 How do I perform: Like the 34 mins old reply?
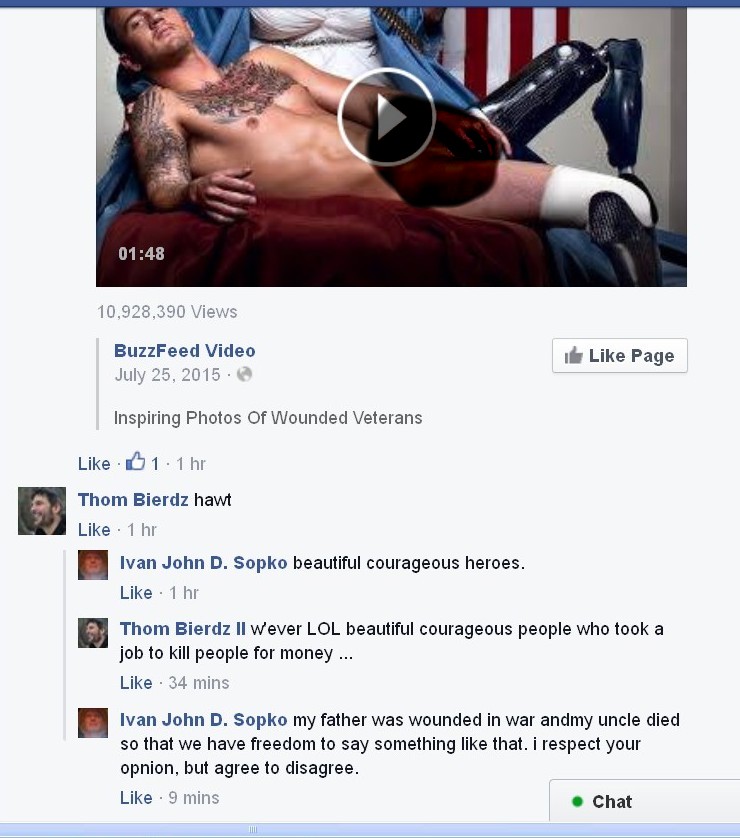136,682
